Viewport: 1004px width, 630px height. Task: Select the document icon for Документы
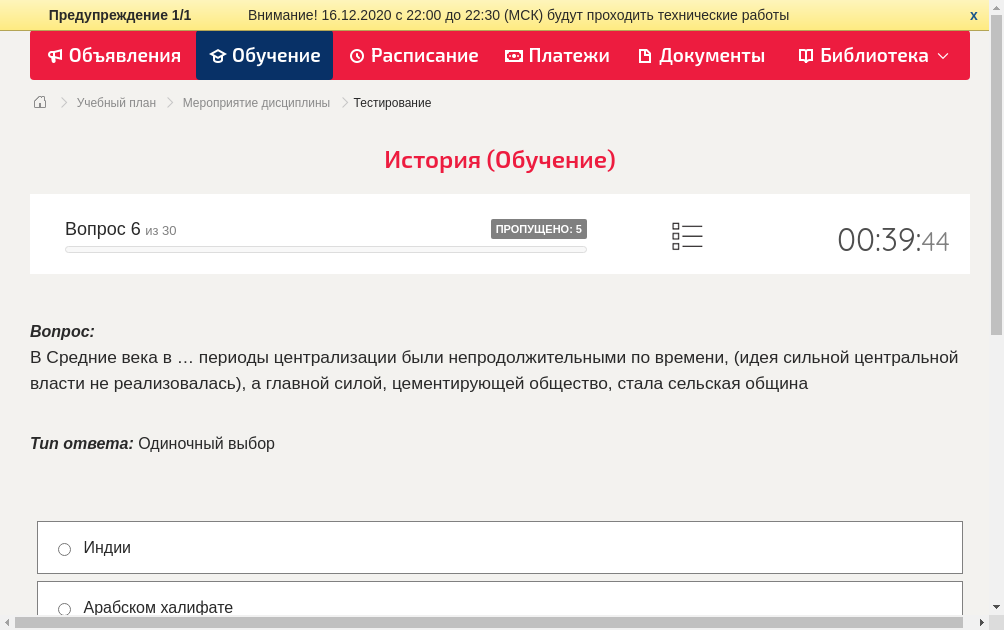(646, 56)
